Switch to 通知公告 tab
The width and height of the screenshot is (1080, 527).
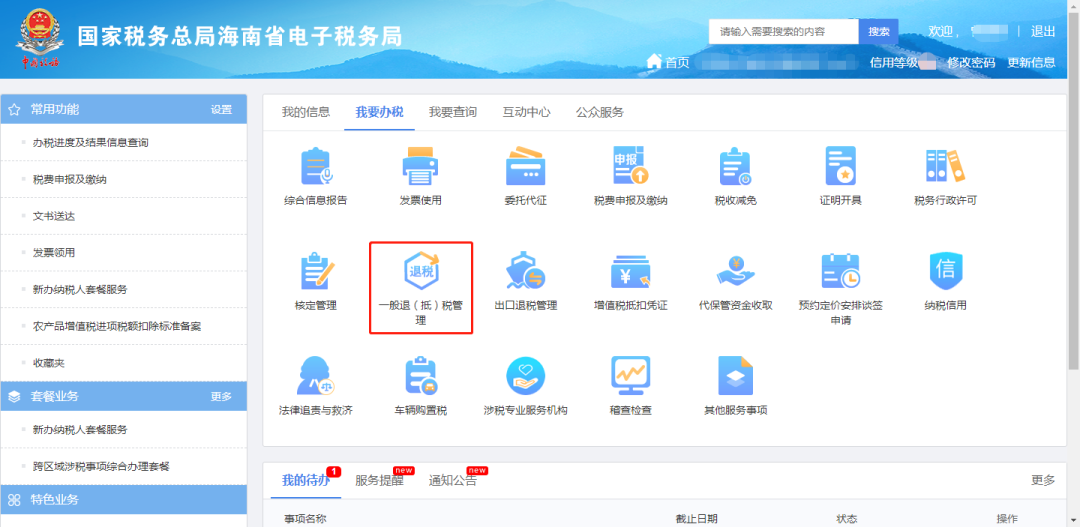453,480
